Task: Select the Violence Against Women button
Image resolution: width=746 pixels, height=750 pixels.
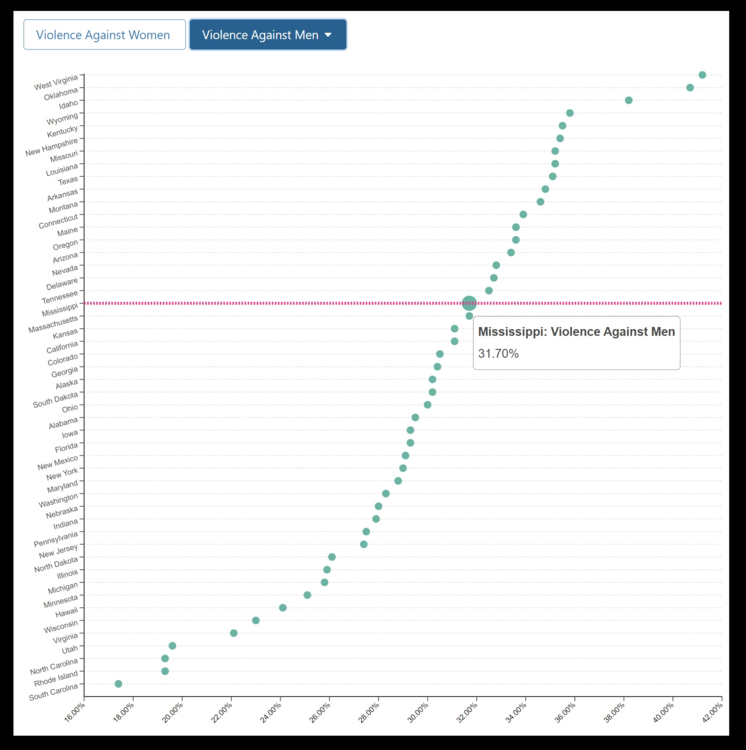Action: (x=104, y=34)
